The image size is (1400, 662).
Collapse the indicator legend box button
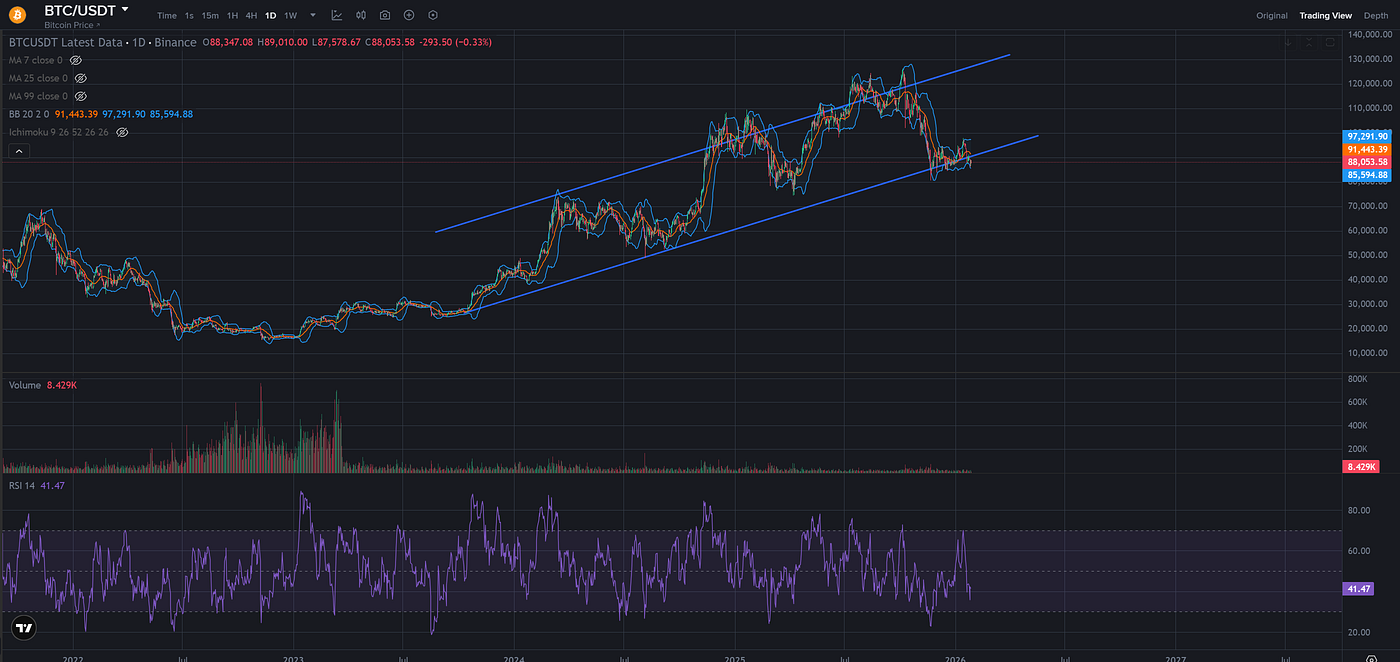click(17, 151)
